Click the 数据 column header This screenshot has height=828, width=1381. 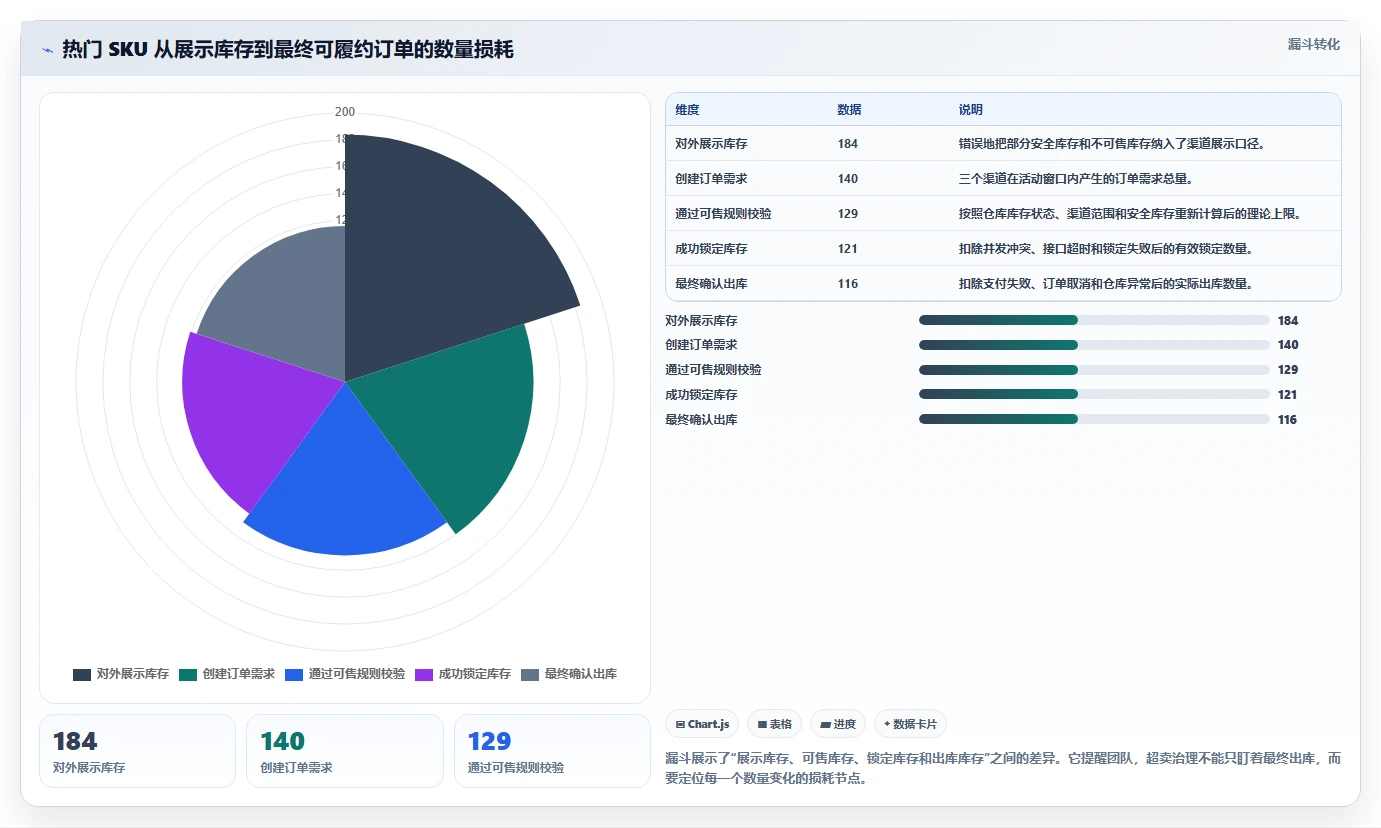849,110
